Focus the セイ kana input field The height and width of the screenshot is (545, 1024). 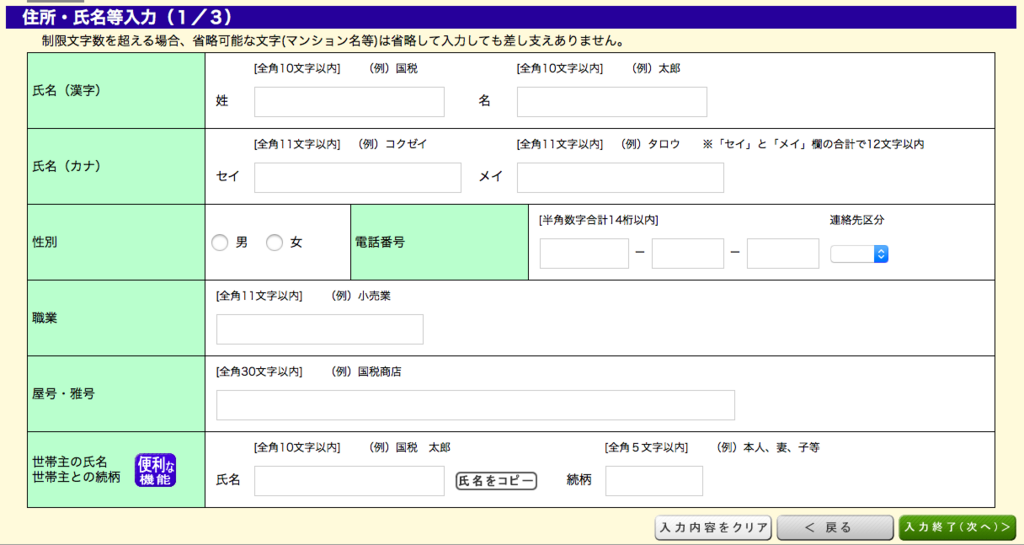coord(357,178)
